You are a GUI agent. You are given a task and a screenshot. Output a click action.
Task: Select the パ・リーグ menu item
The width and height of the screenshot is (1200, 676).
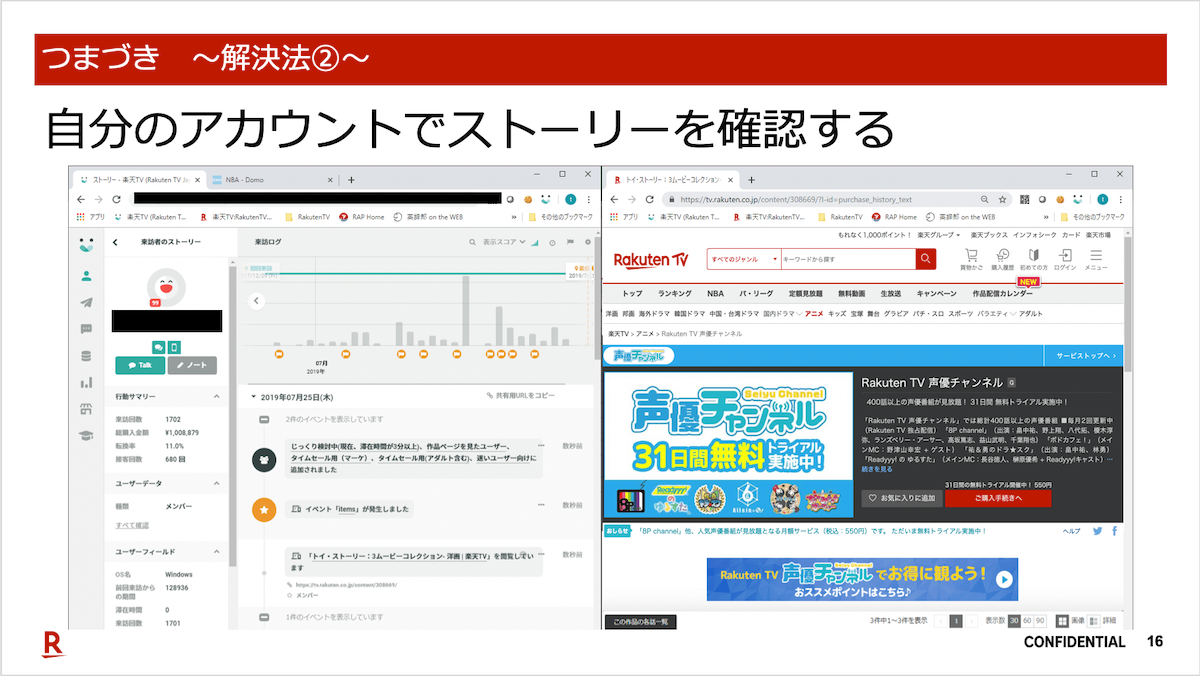758,293
